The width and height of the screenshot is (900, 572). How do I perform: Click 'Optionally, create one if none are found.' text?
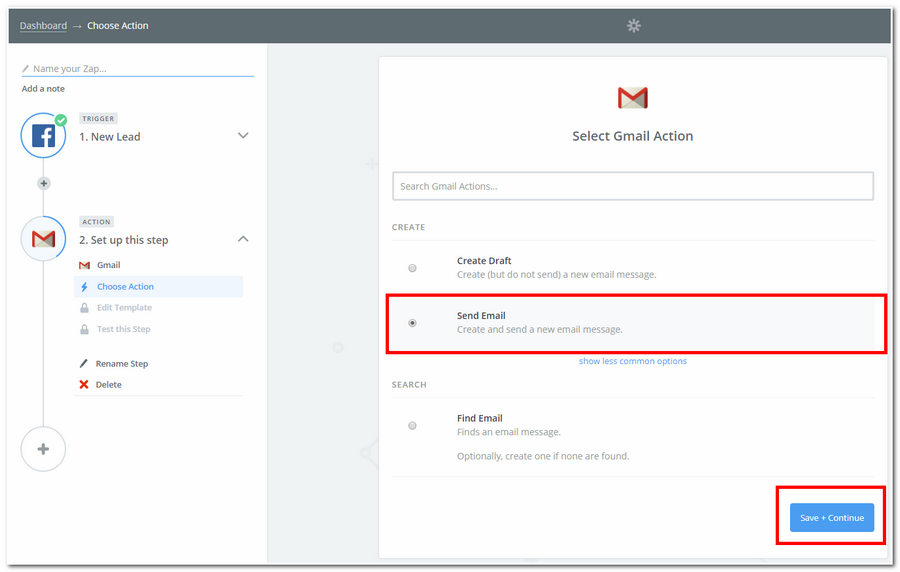click(x=543, y=456)
